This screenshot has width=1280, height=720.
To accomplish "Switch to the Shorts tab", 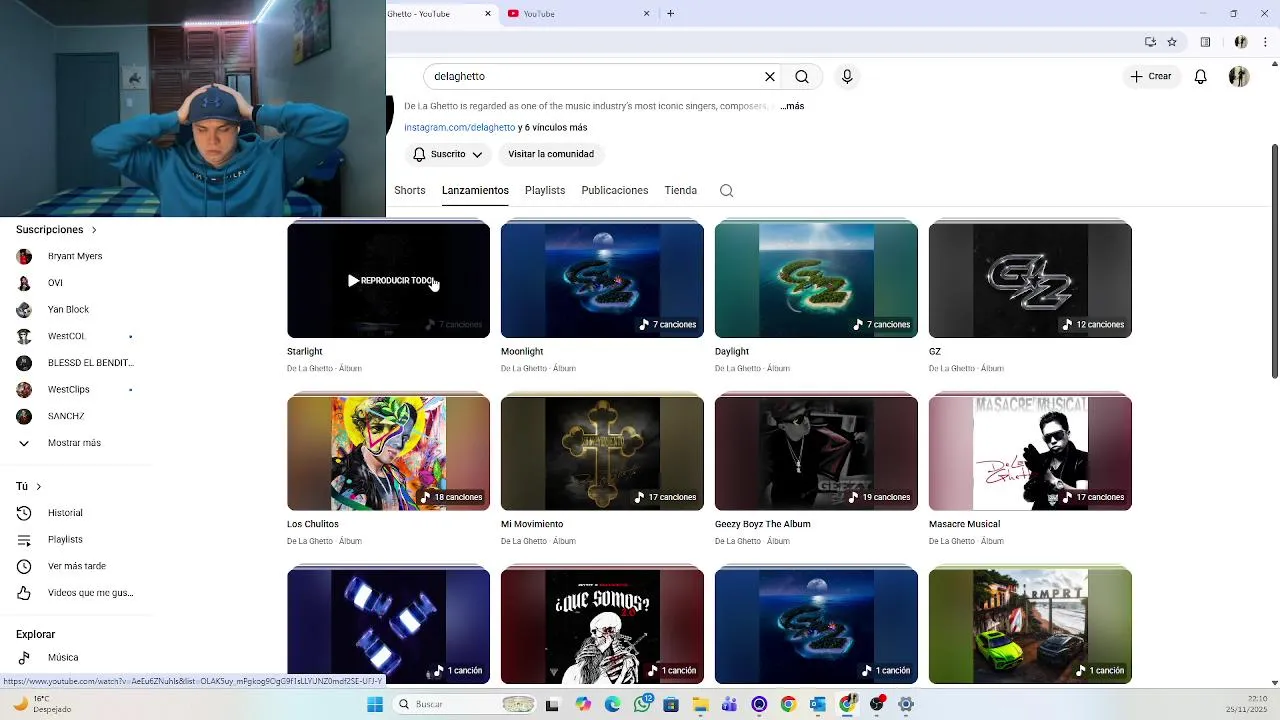I will pyautogui.click(x=410, y=190).
